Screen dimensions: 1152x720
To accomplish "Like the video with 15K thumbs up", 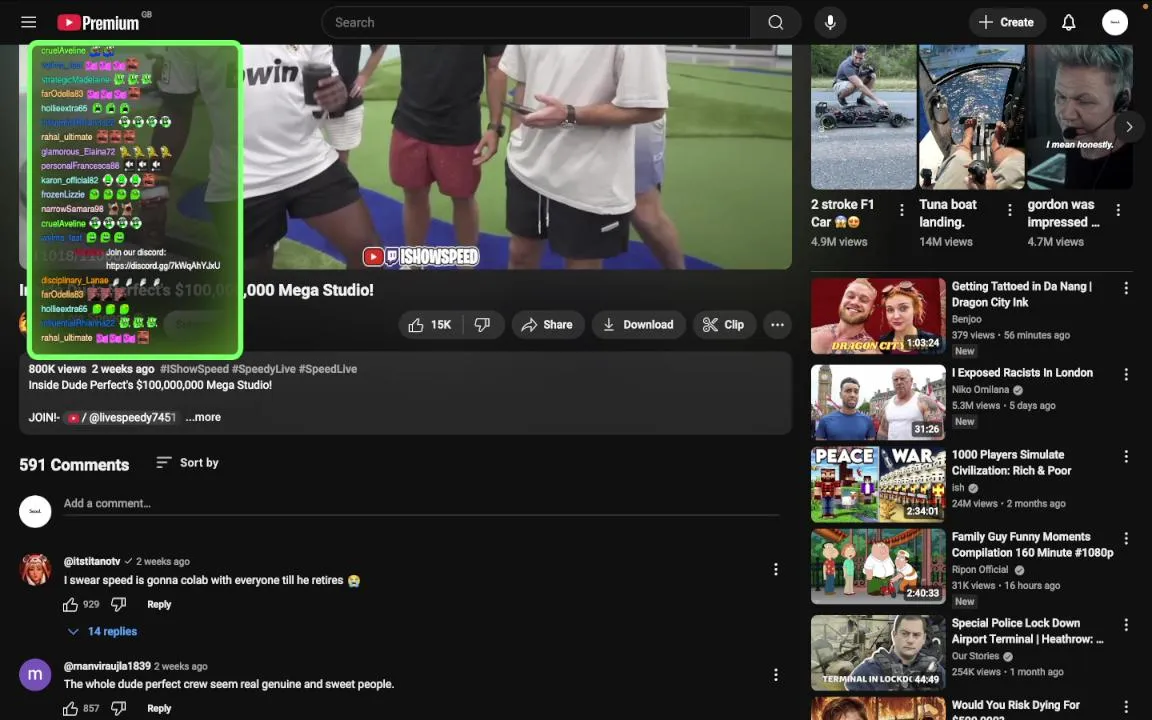I will point(431,325).
